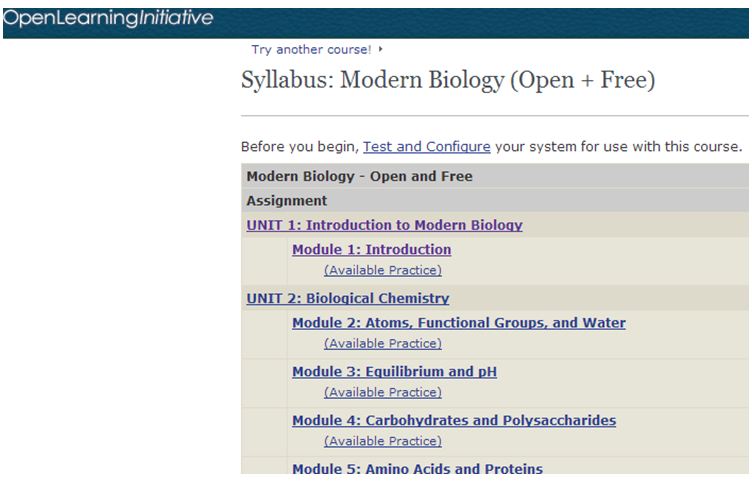Open Available Practice under Module 1
Screen dimensions: 752x481
point(383,270)
